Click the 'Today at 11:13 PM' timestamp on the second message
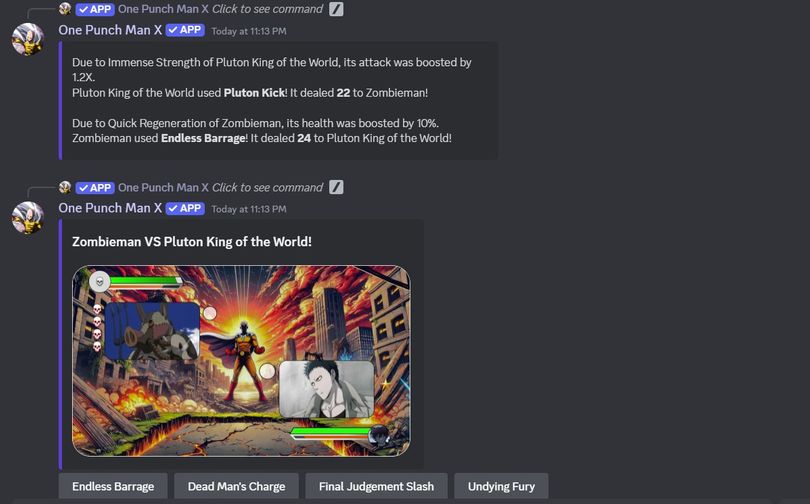 [x=249, y=209]
